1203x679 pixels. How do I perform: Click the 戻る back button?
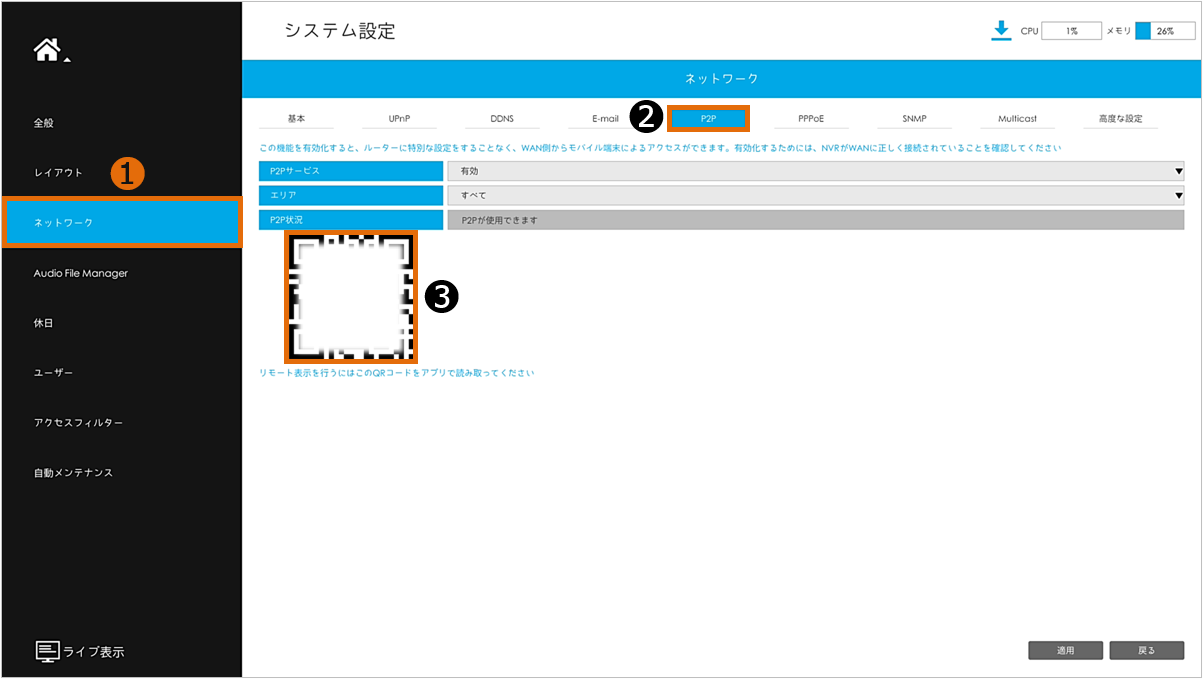coord(1146,650)
